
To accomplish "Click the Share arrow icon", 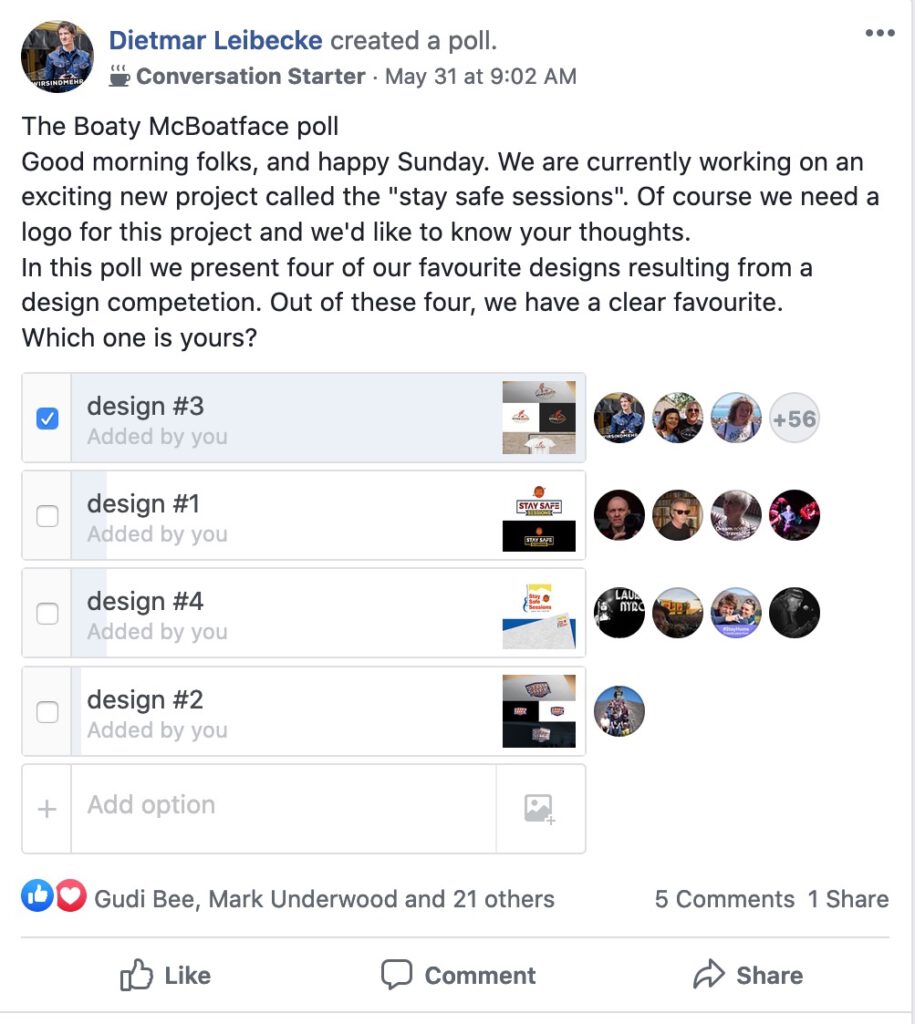I will tap(709, 974).
